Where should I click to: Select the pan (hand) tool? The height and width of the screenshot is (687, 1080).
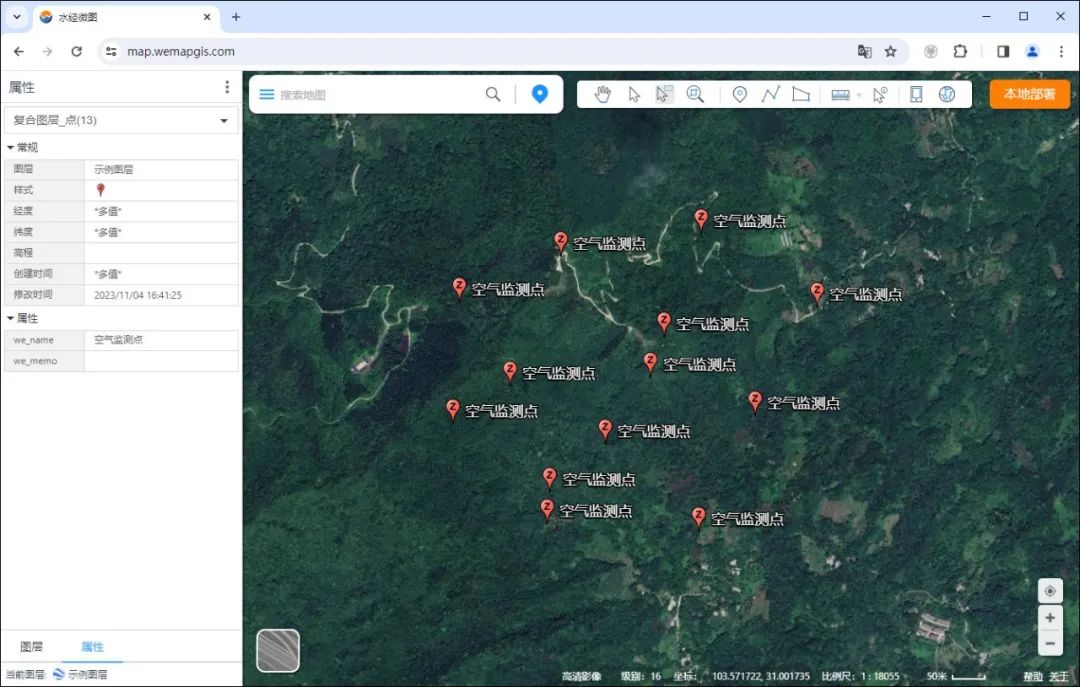[x=603, y=94]
